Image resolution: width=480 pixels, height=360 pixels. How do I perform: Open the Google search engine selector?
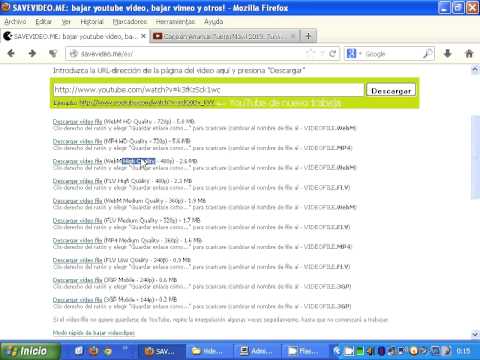tap(353, 53)
